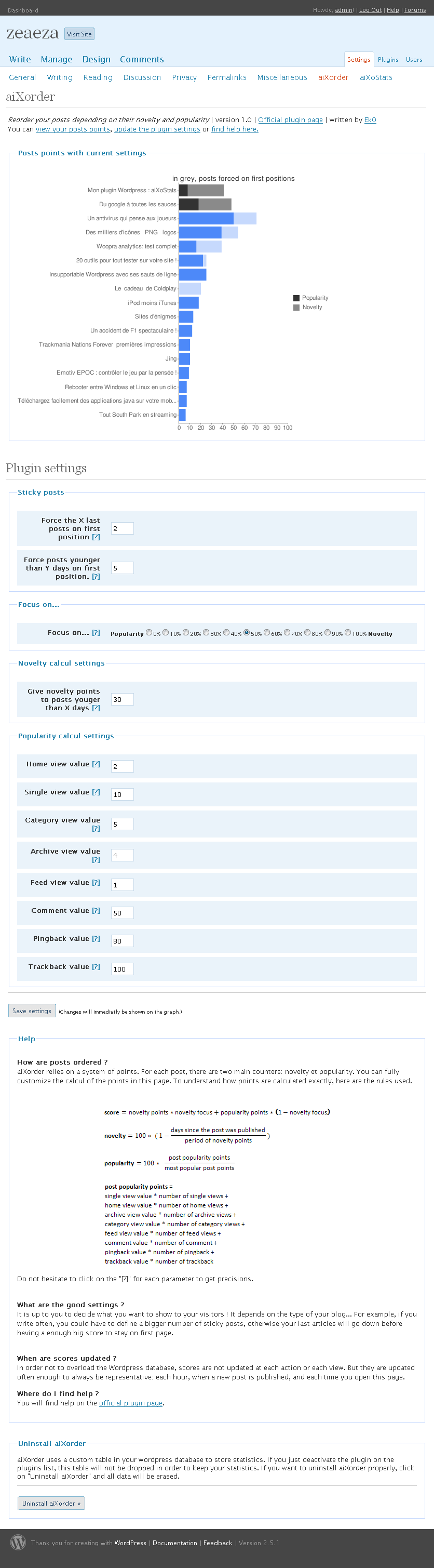Select the 70% focus radio button
The height and width of the screenshot is (1568, 434).
(x=287, y=632)
